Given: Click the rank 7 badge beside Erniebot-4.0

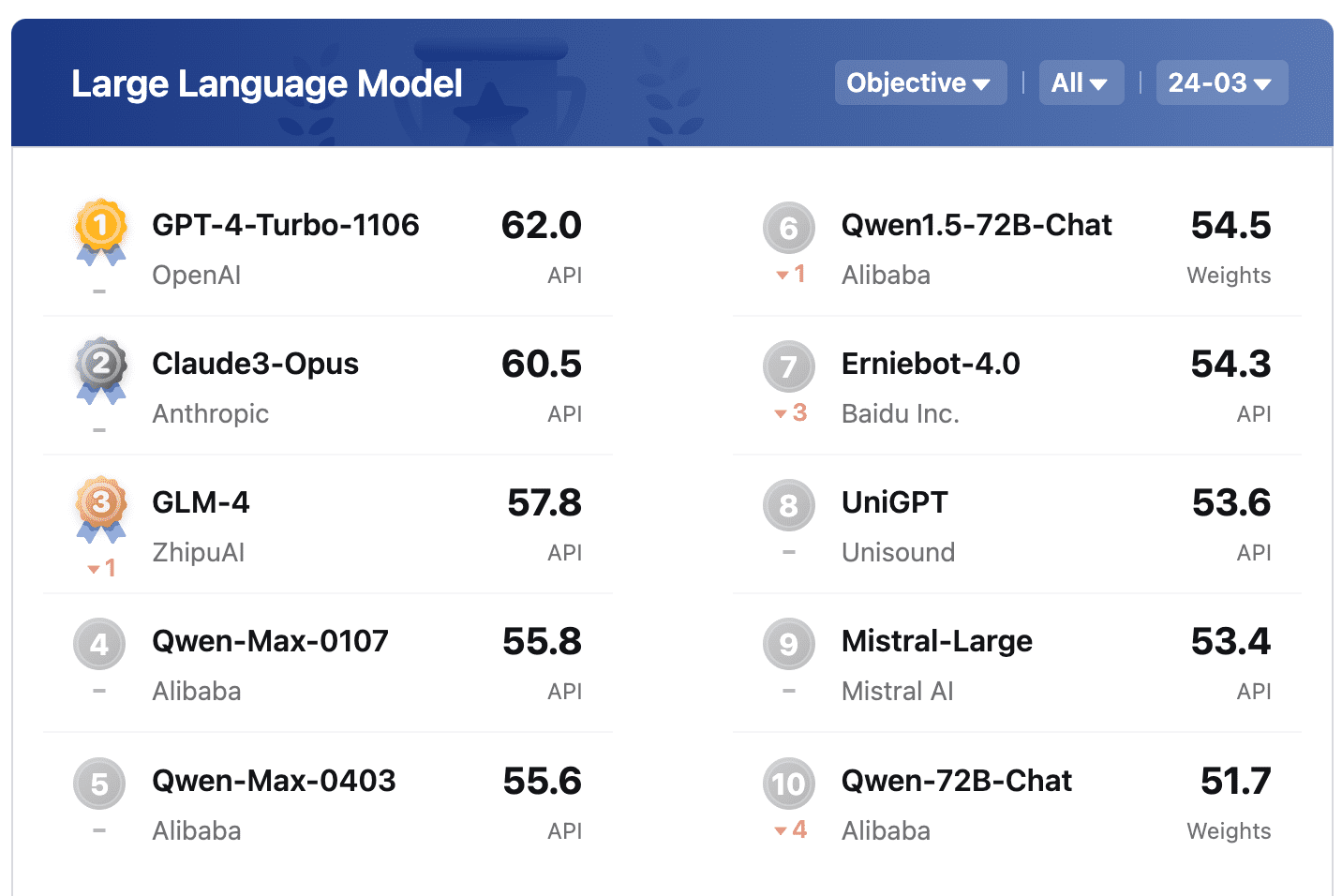Looking at the screenshot, I should tap(789, 366).
